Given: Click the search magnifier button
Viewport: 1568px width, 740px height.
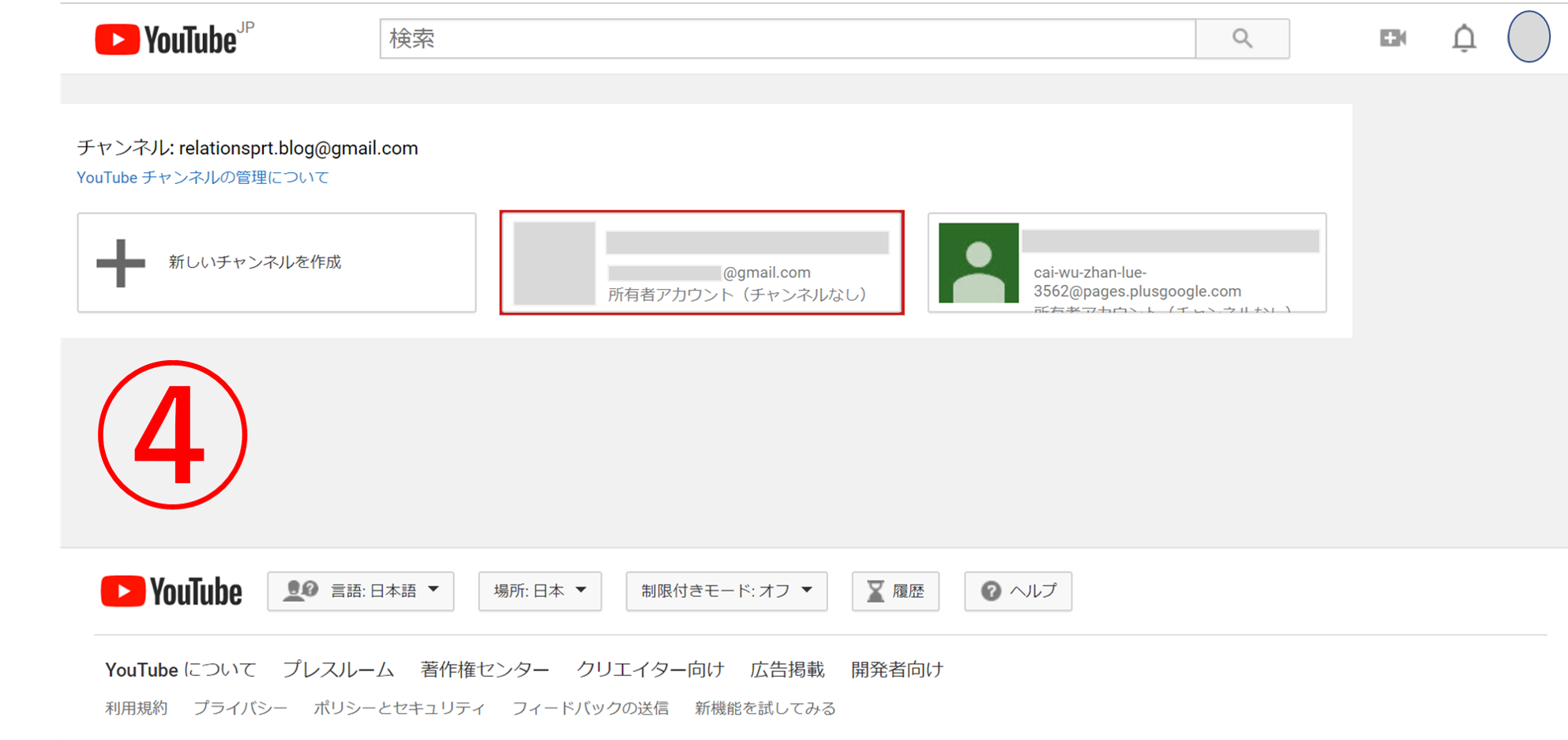Looking at the screenshot, I should 1242,39.
